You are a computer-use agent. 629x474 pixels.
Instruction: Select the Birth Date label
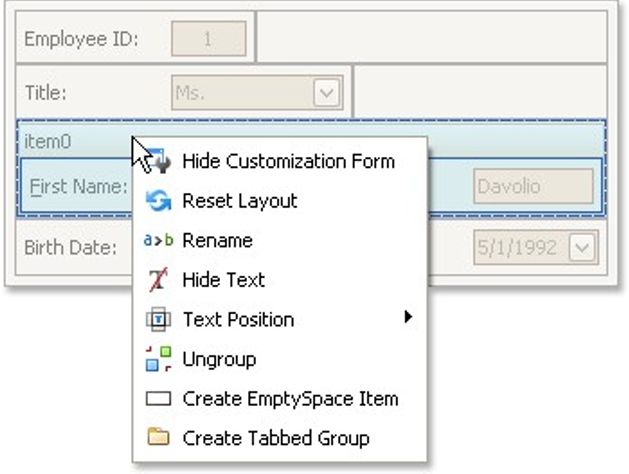point(70,248)
